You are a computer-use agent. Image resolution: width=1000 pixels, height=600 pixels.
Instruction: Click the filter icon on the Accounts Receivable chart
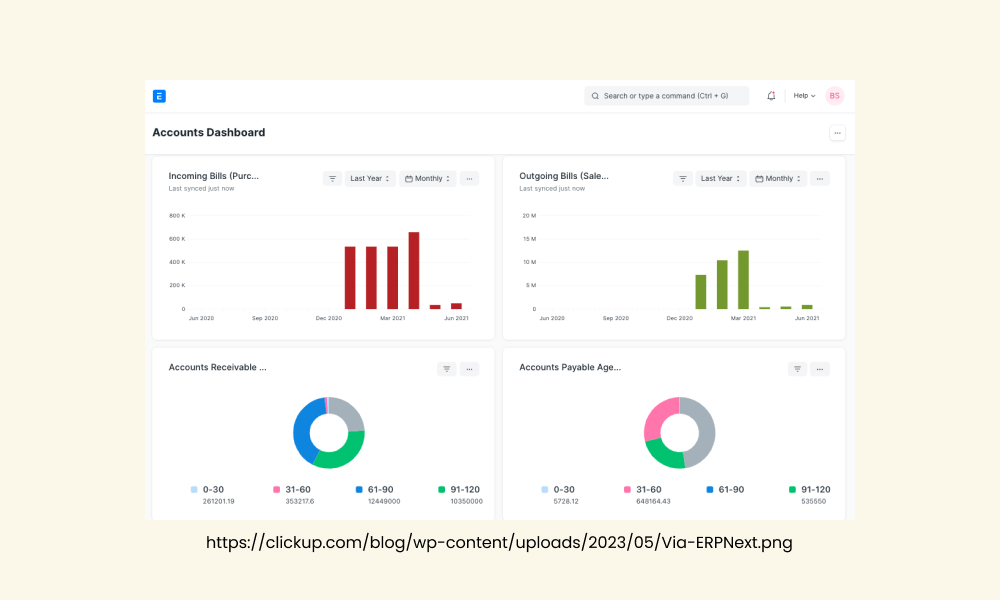click(446, 369)
